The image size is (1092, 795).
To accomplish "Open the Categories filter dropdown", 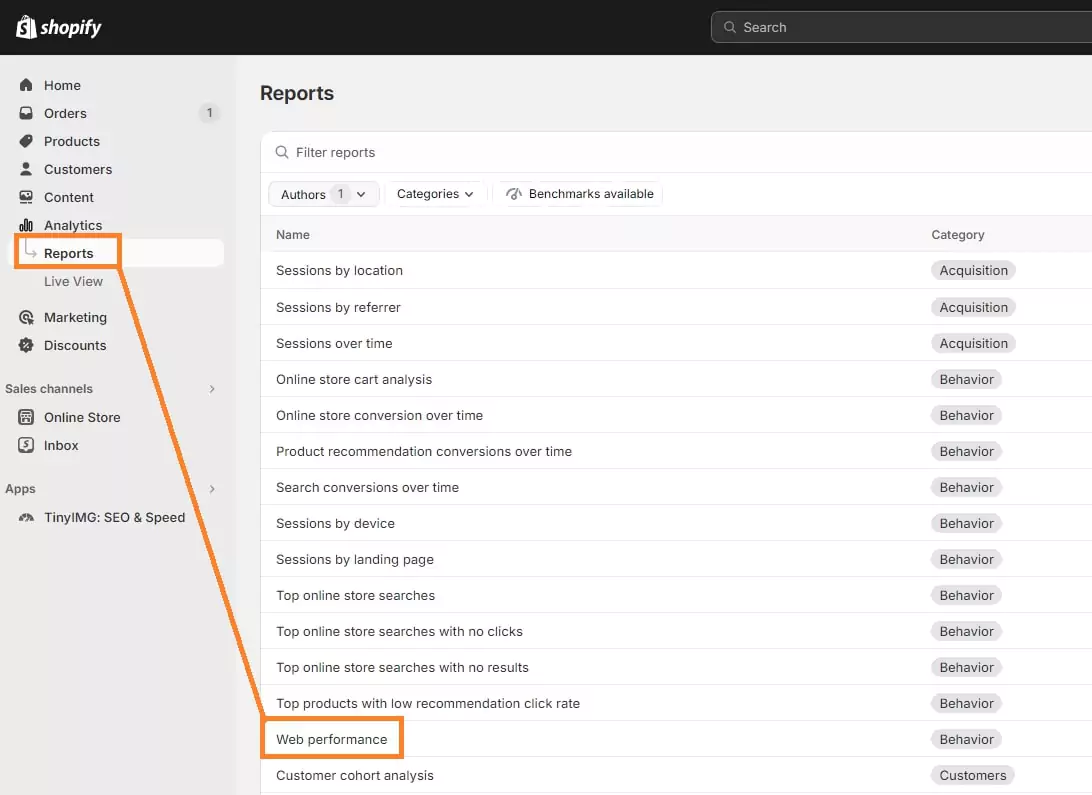I will (x=436, y=193).
